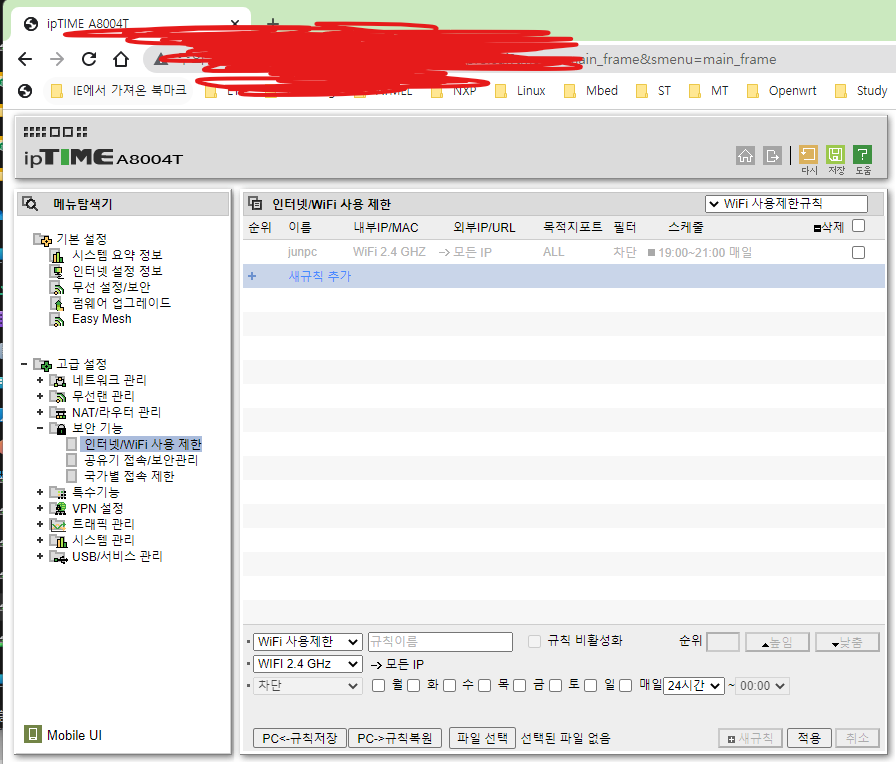The width and height of the screenshot is (896, 764).
Task: Click the 네트워크 관리 folder icon
Action: click(58, 381)
